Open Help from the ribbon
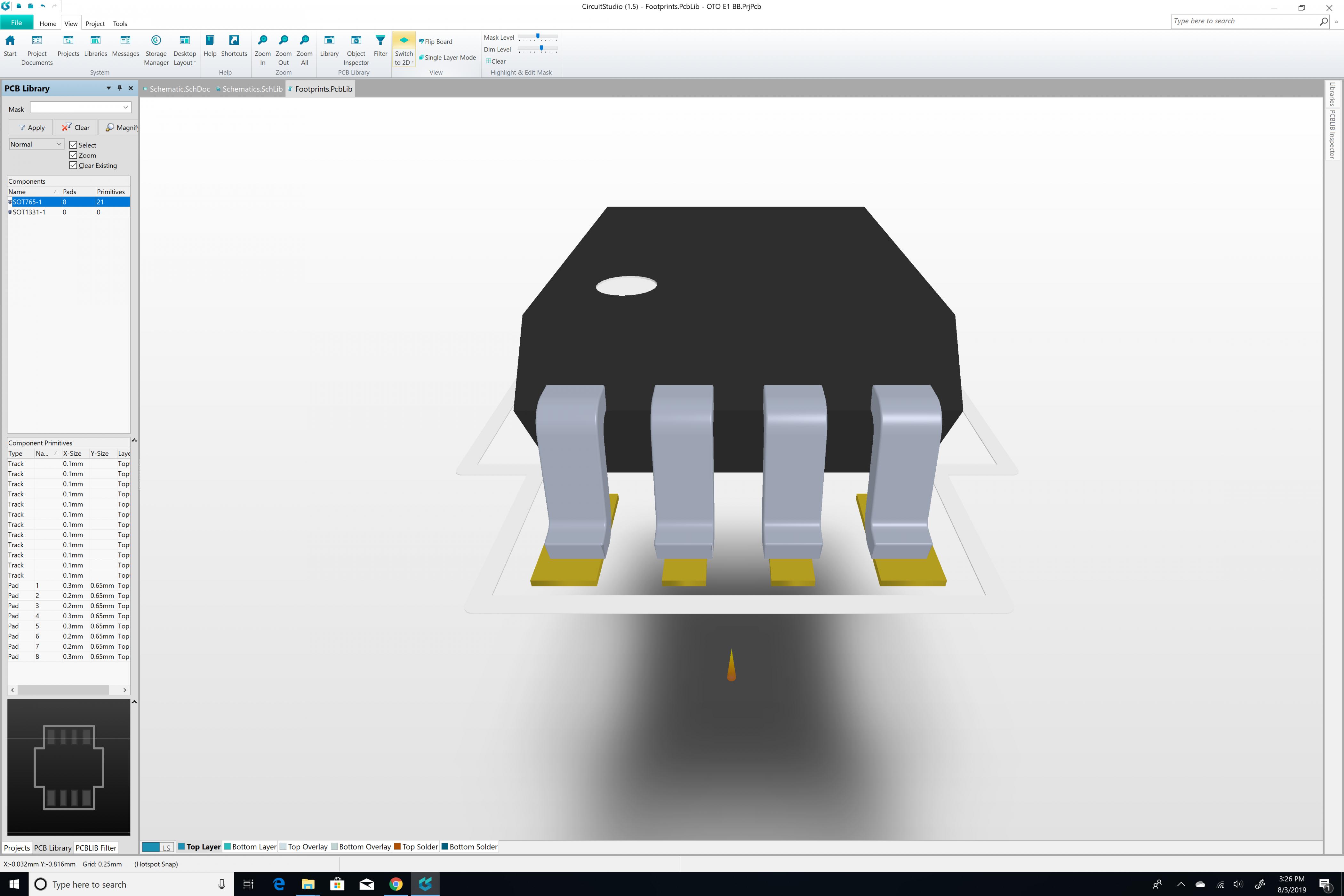The image size is (1344, 896). [x=210, y=46]
